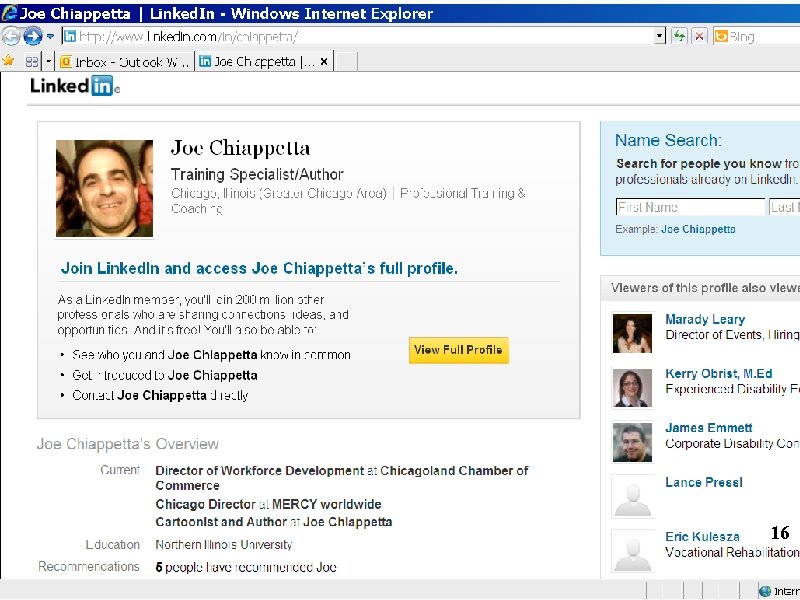Click the browser Forward arrow button

coord(33,36)
